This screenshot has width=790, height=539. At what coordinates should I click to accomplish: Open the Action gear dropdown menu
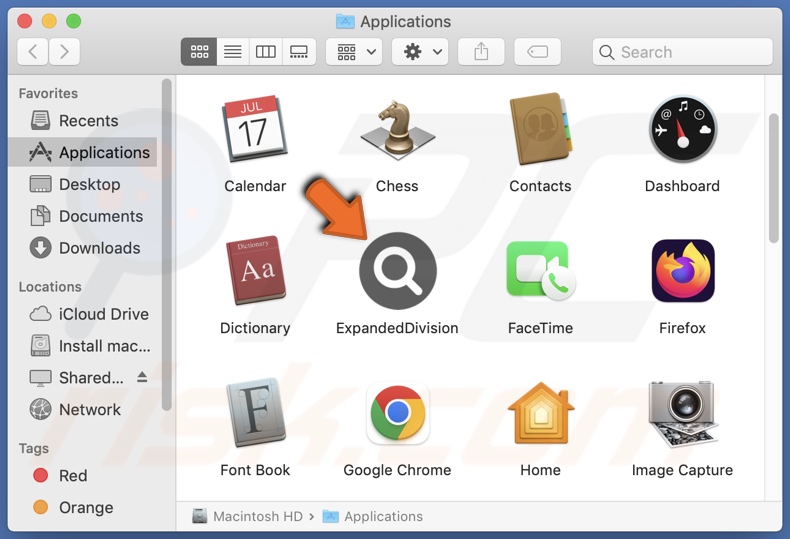[x=420, y=52]
